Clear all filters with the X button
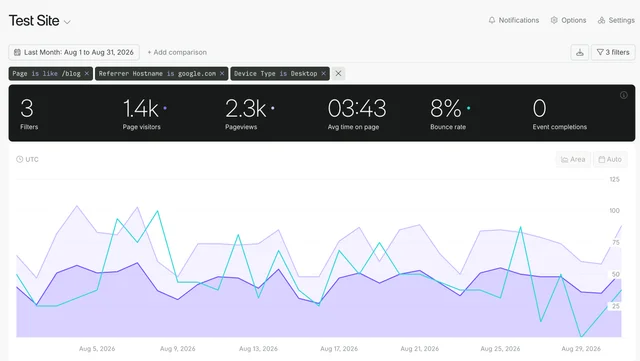640x361 pixels. [x=338, y=74]
